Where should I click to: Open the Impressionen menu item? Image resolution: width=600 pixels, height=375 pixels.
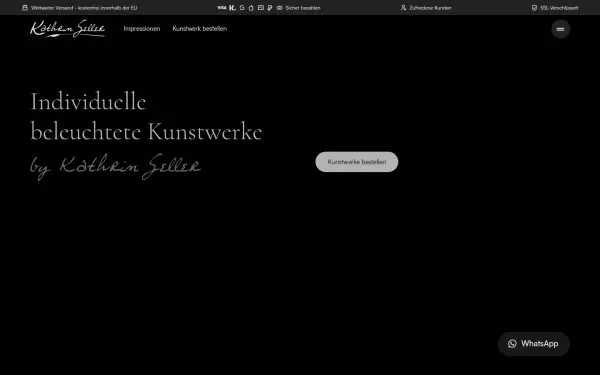(x=142, y=29)
